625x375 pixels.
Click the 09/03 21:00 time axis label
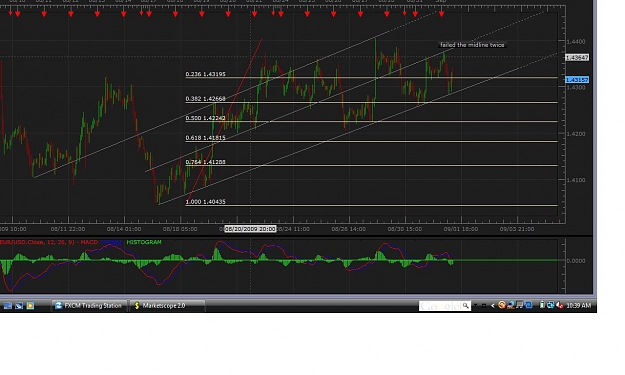tap(517, 229)
